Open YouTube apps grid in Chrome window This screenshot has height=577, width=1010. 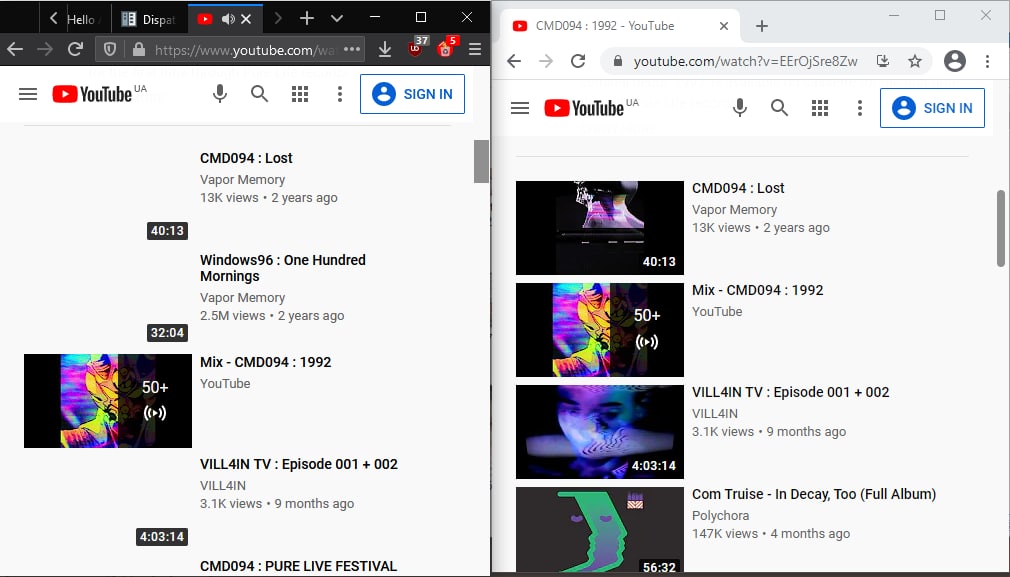820,108
